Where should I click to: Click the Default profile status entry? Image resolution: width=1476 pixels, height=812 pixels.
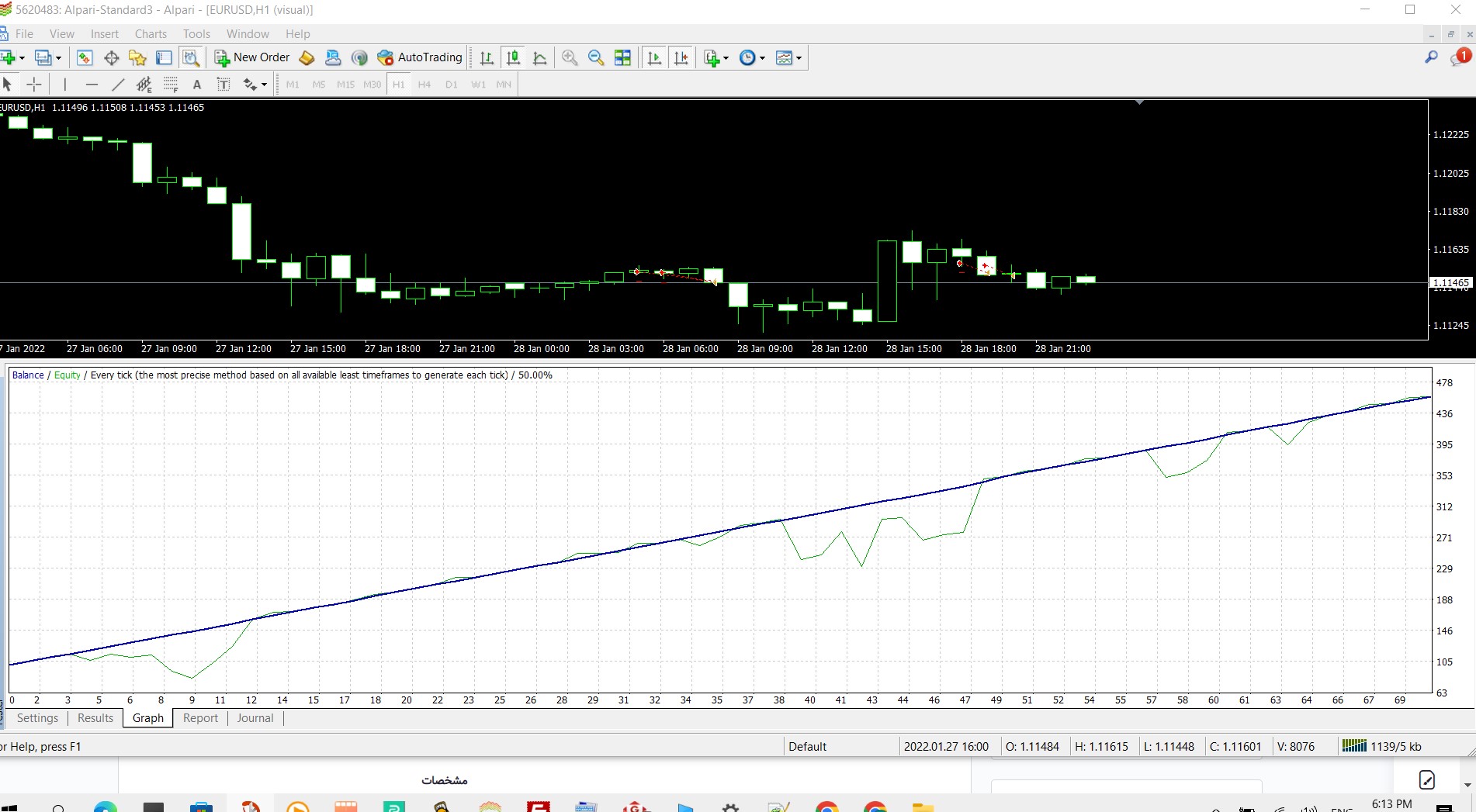(808, 747)
